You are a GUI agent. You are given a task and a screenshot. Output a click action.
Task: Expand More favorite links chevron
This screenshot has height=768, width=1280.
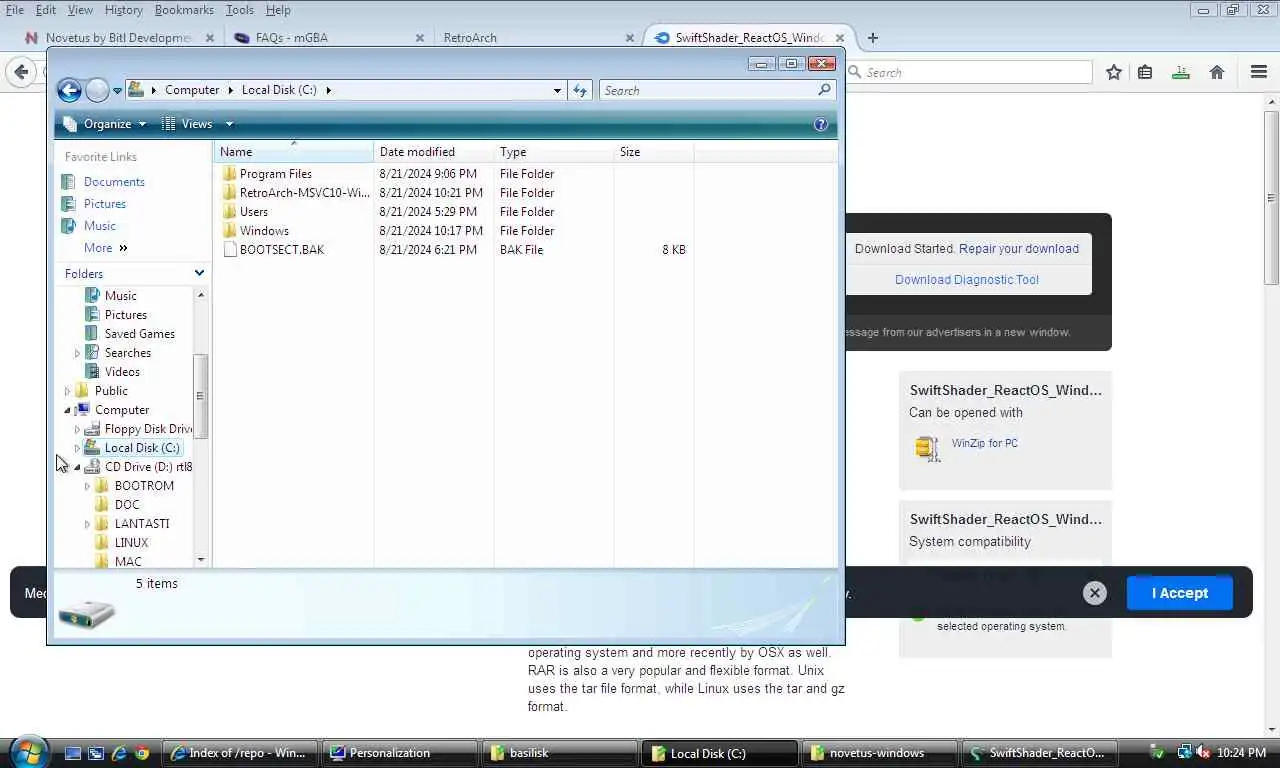click(x=124, y=248)
